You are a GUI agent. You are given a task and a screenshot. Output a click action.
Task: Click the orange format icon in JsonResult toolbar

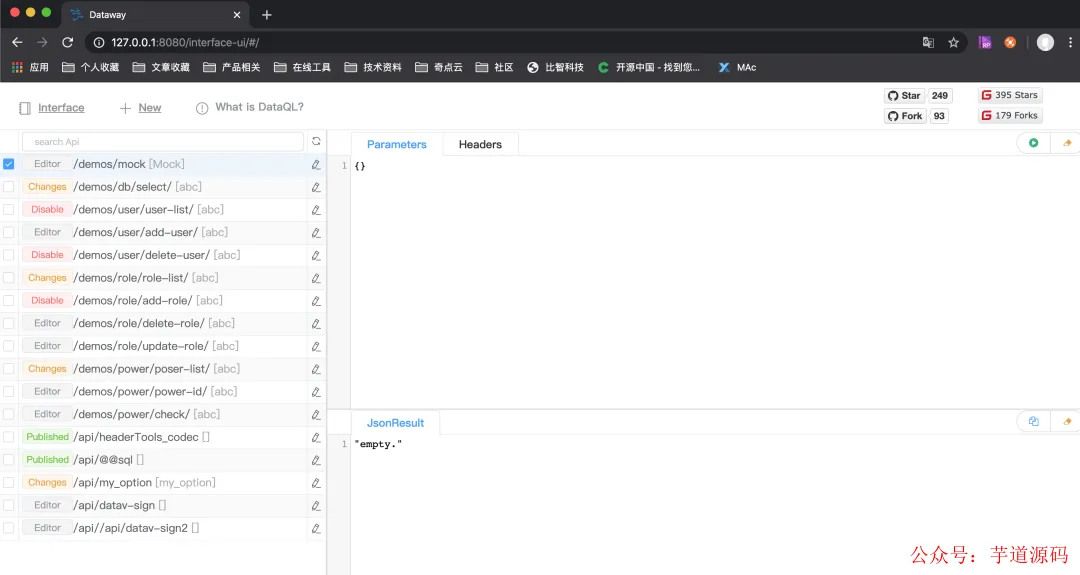[1067, 421]
